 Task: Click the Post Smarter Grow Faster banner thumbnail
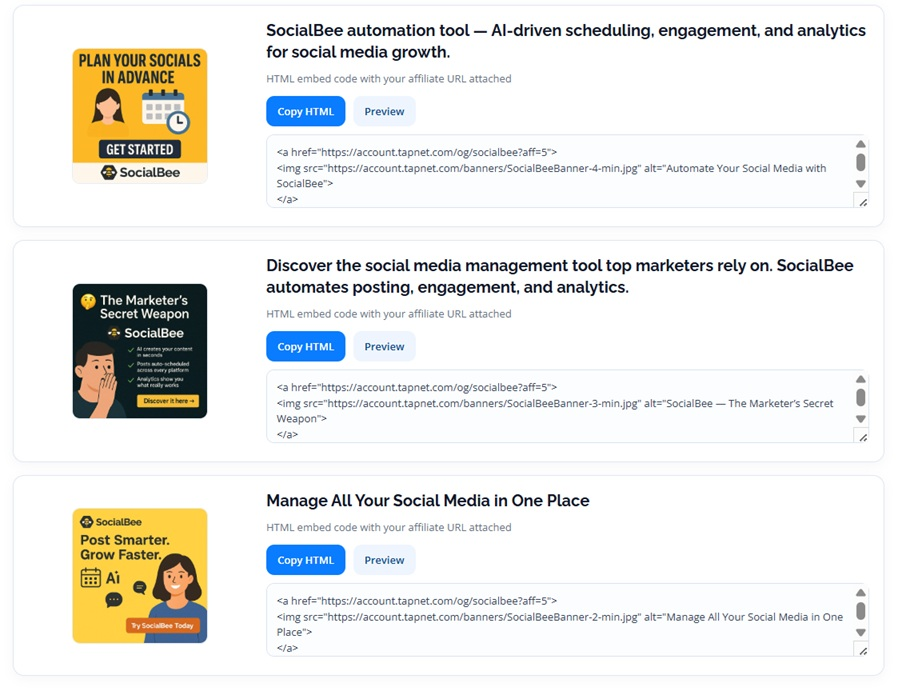(140, 575)
